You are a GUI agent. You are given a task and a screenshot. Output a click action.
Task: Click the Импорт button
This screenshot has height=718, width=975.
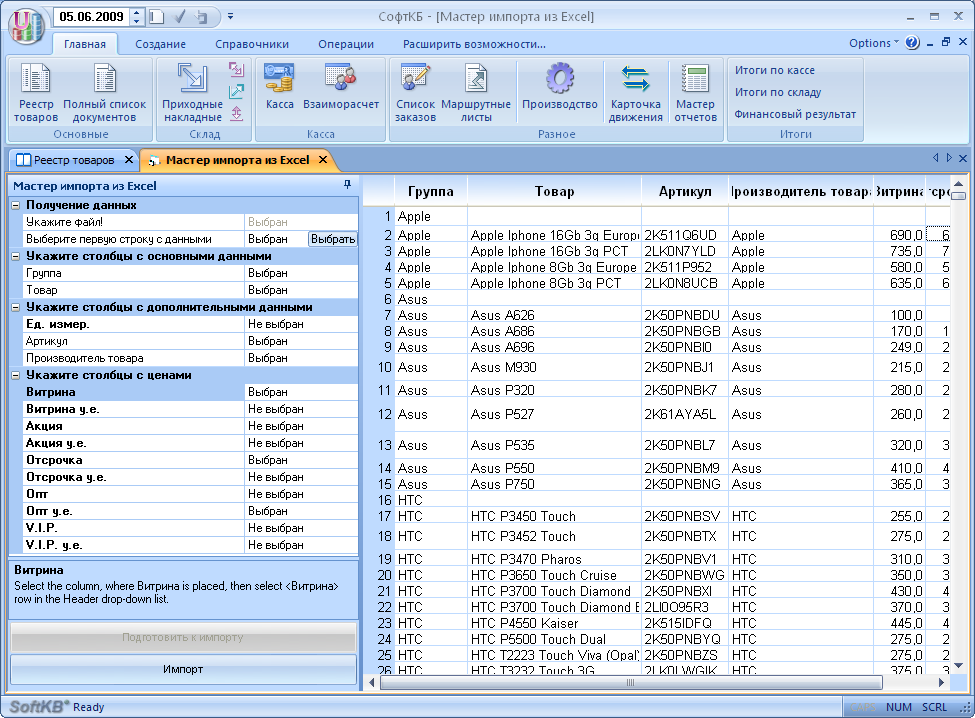(183, 670)
